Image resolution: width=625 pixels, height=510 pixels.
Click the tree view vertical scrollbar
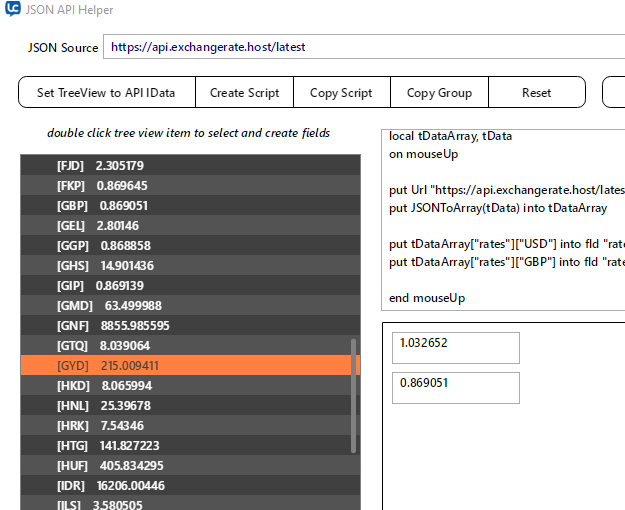pos(352,395)
